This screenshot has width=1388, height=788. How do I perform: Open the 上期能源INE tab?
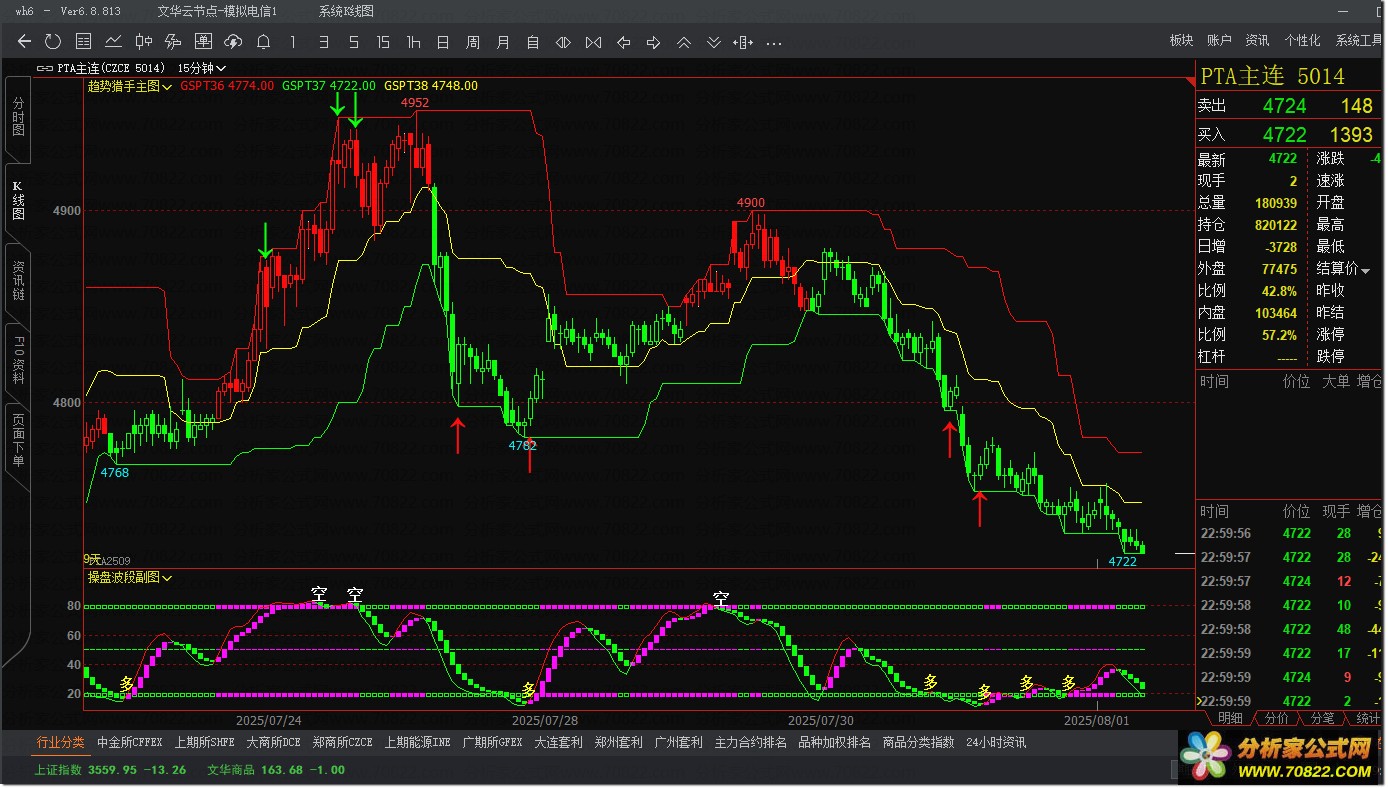coord(417,743)
